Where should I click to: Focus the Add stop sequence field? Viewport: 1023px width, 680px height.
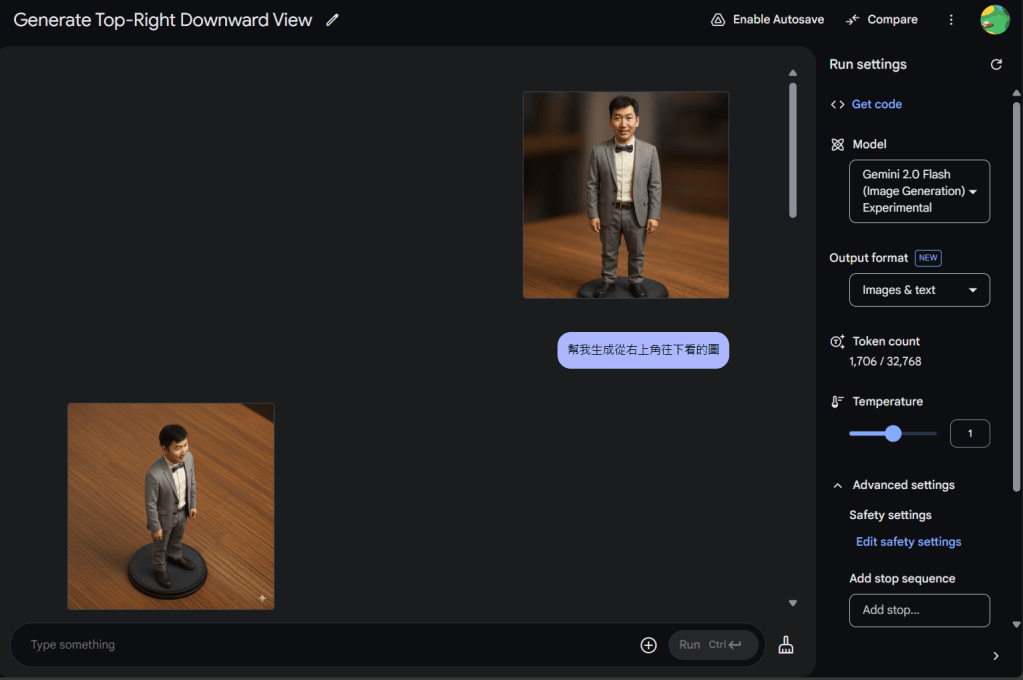tap(919, 610)
